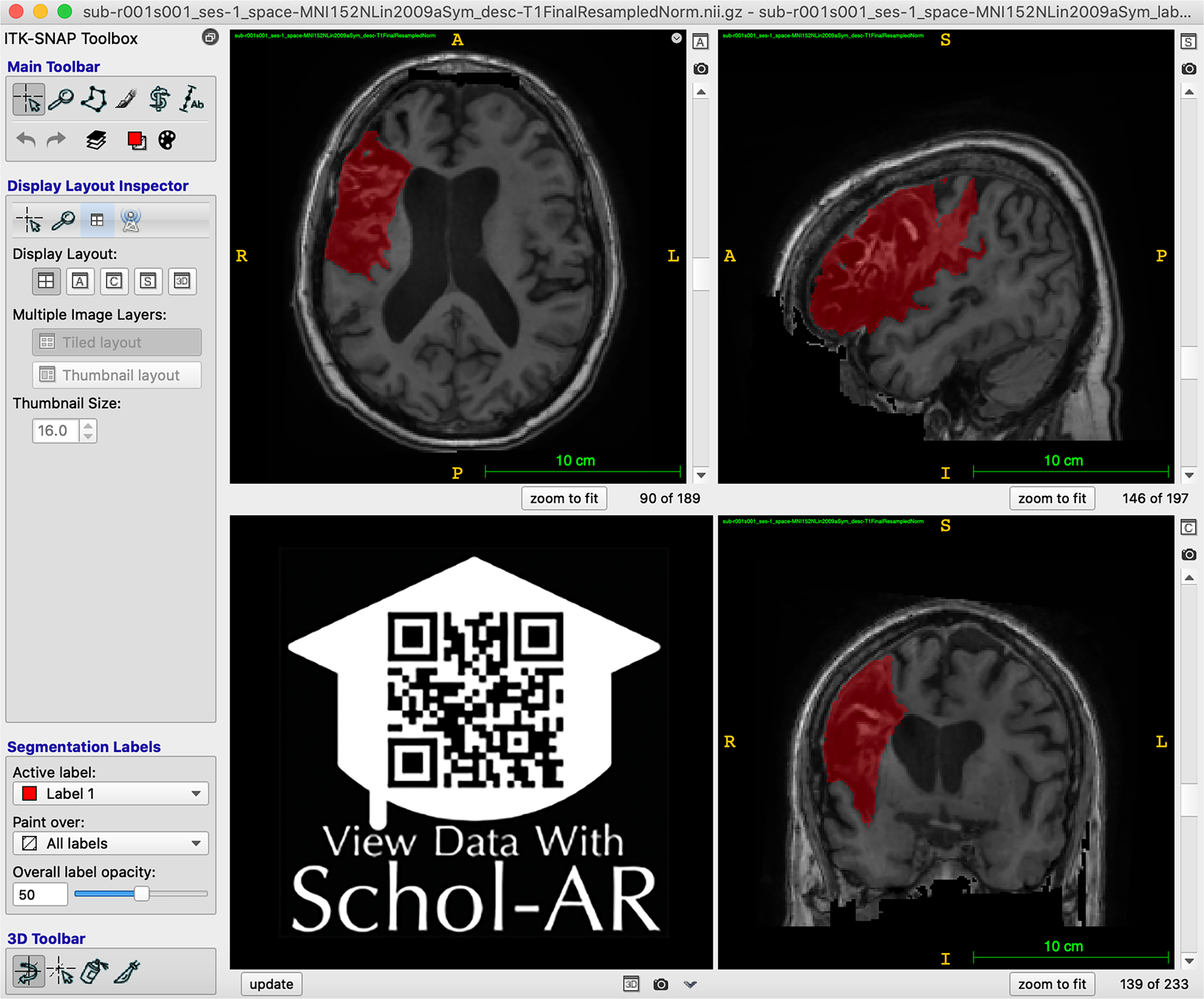Open the color map palette icon
The width and height of the screenshot is (1204, 999).
point(167,140)
